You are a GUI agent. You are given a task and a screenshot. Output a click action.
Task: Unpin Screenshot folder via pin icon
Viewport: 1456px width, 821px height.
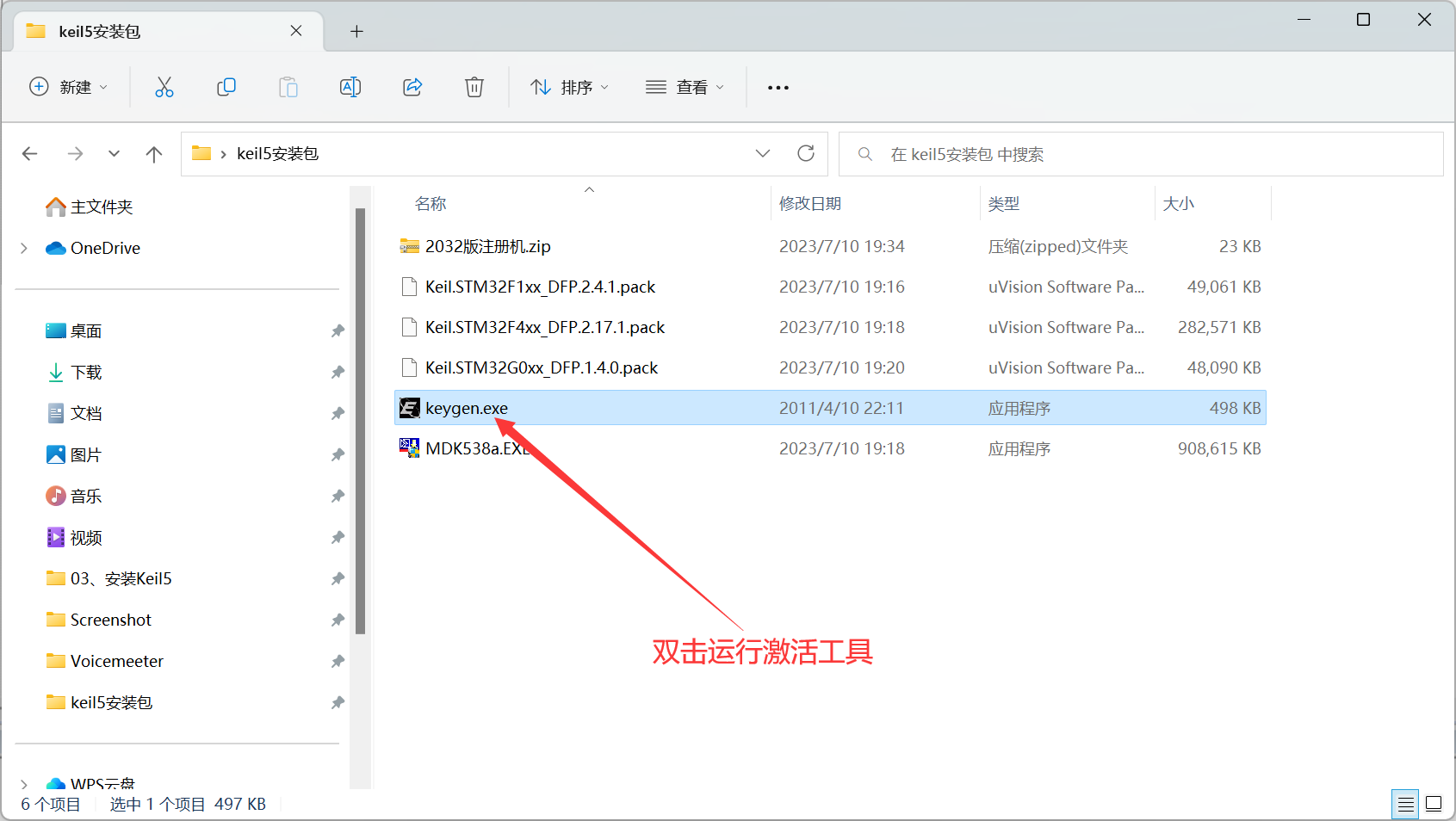[338, 620]
